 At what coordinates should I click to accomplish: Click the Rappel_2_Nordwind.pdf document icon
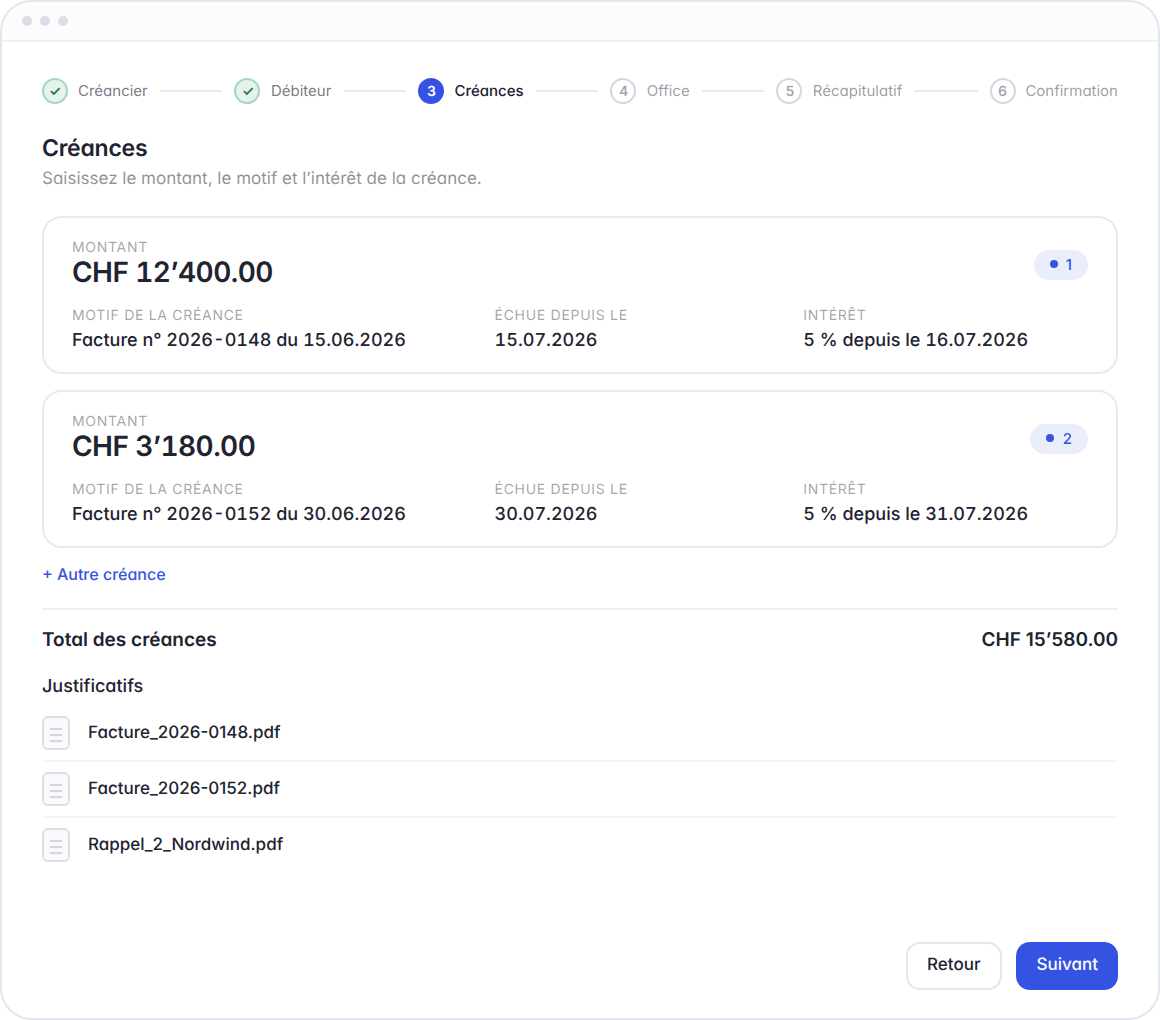click(x=56, y=845)
